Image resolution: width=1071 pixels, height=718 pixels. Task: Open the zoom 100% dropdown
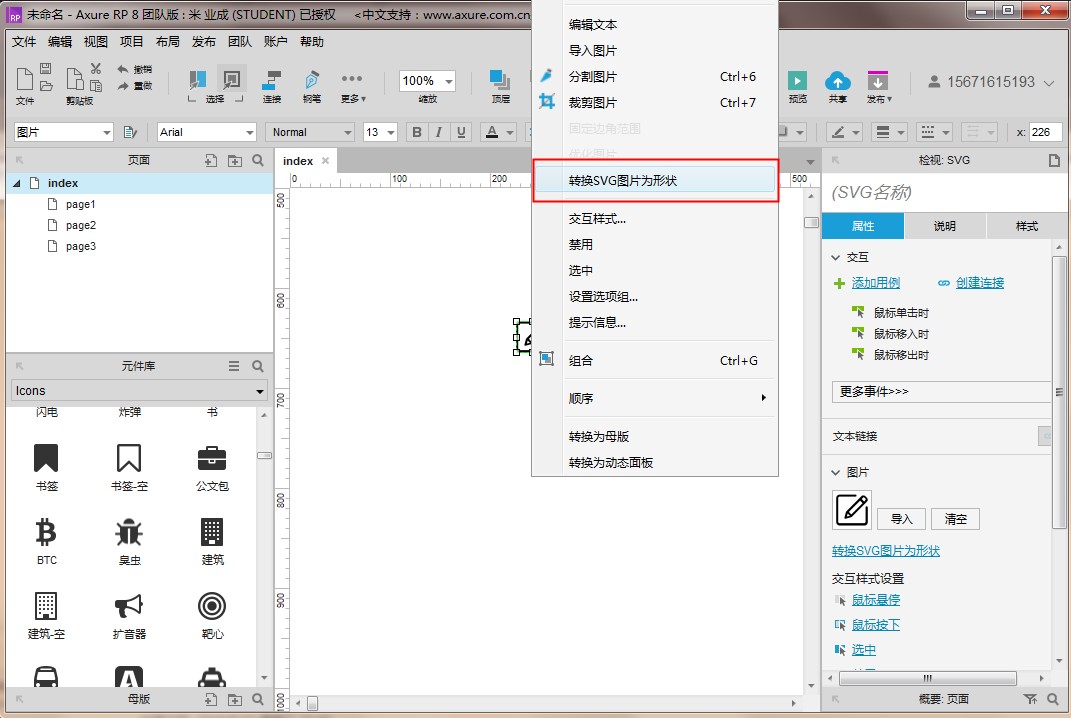(427, 81)
